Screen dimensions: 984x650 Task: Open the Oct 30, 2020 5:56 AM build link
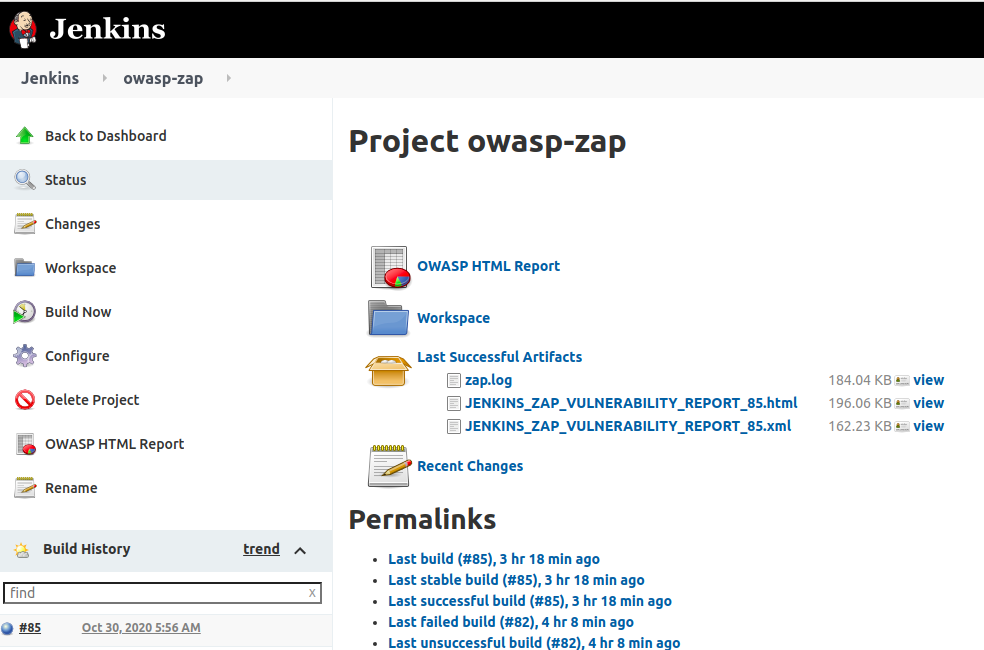141,627
